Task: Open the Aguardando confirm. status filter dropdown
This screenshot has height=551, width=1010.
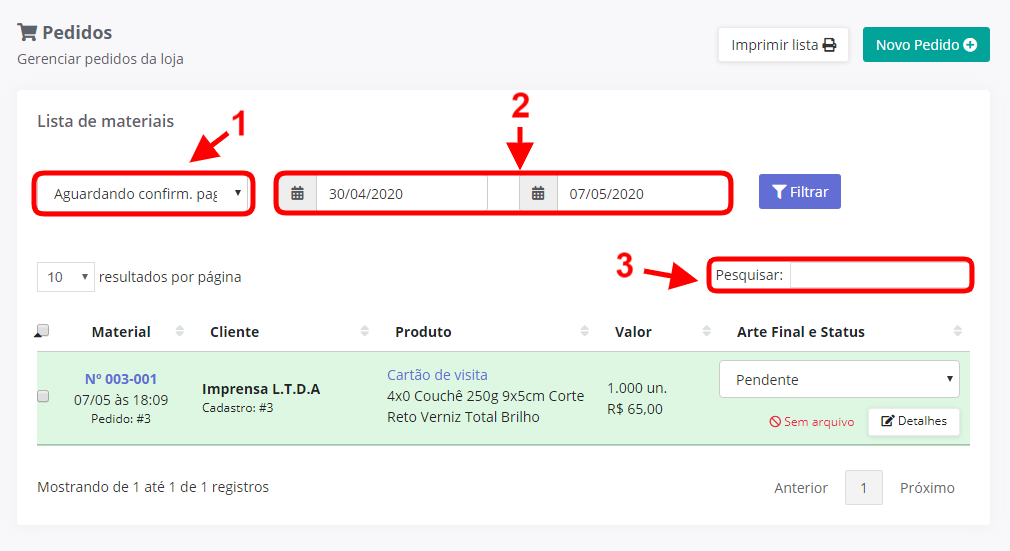Action: click(143, 193)
